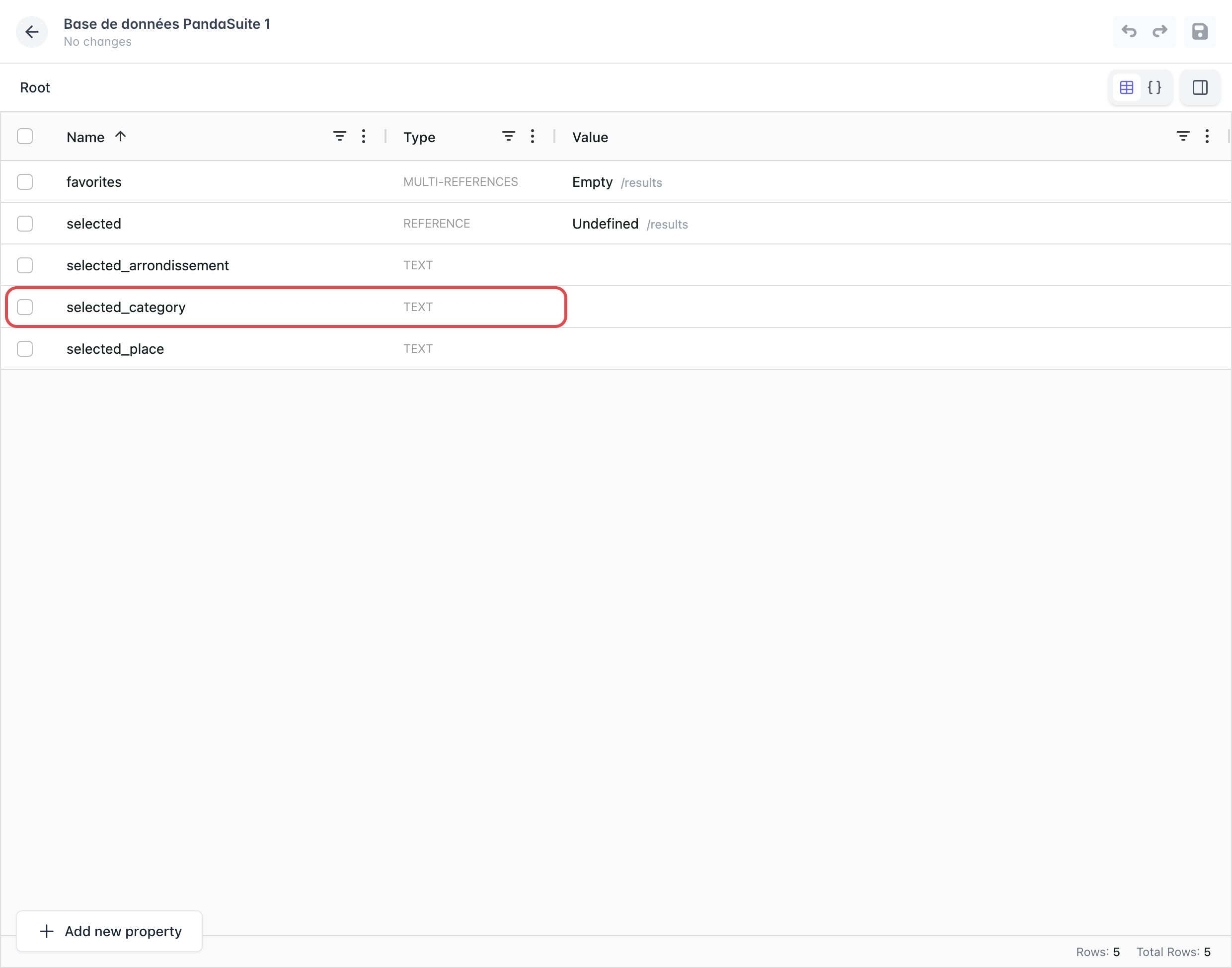Click the REFERENCE type cell

[x=437, y=223]
